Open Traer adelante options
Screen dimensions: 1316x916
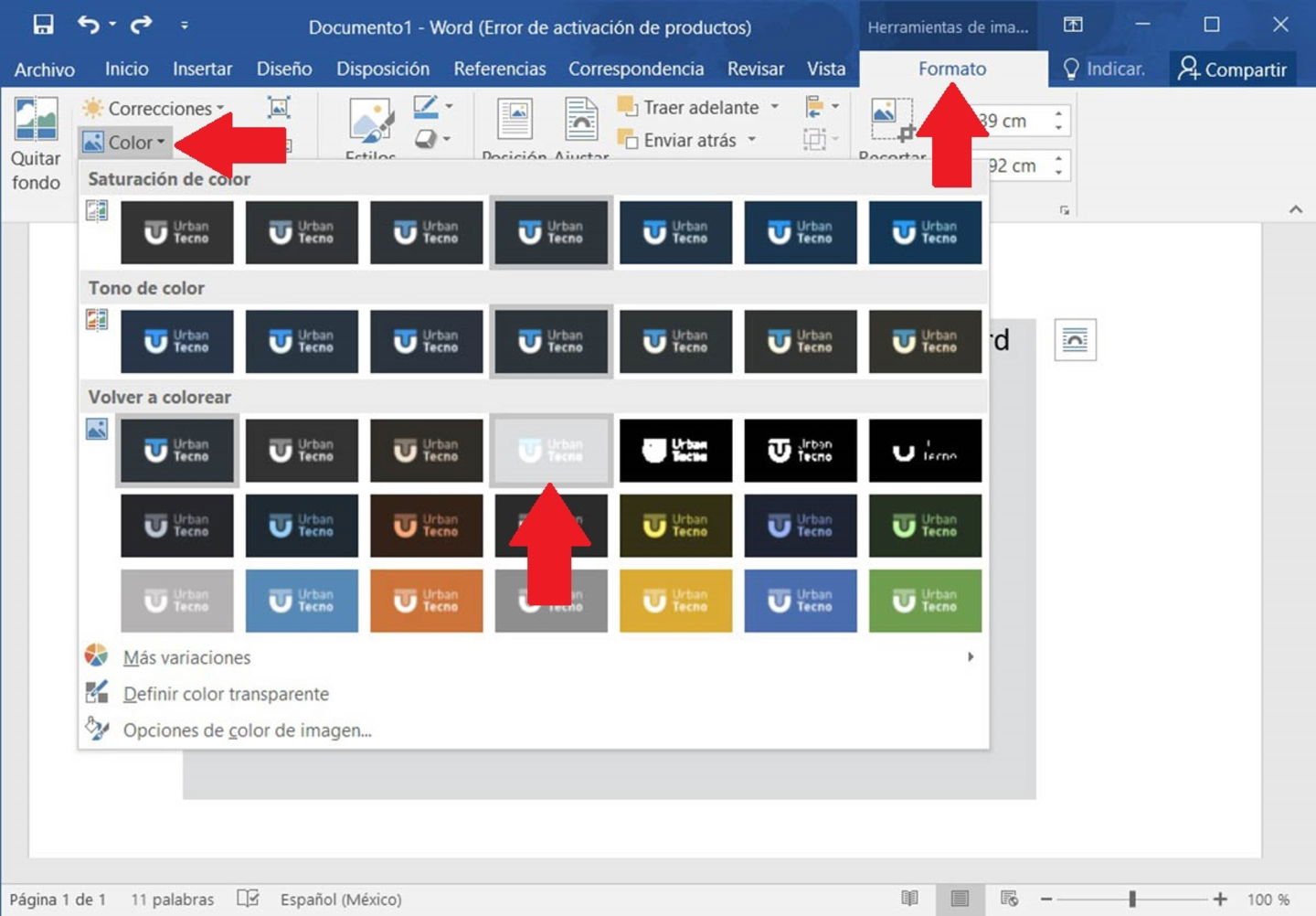click(x=775, y=107)
